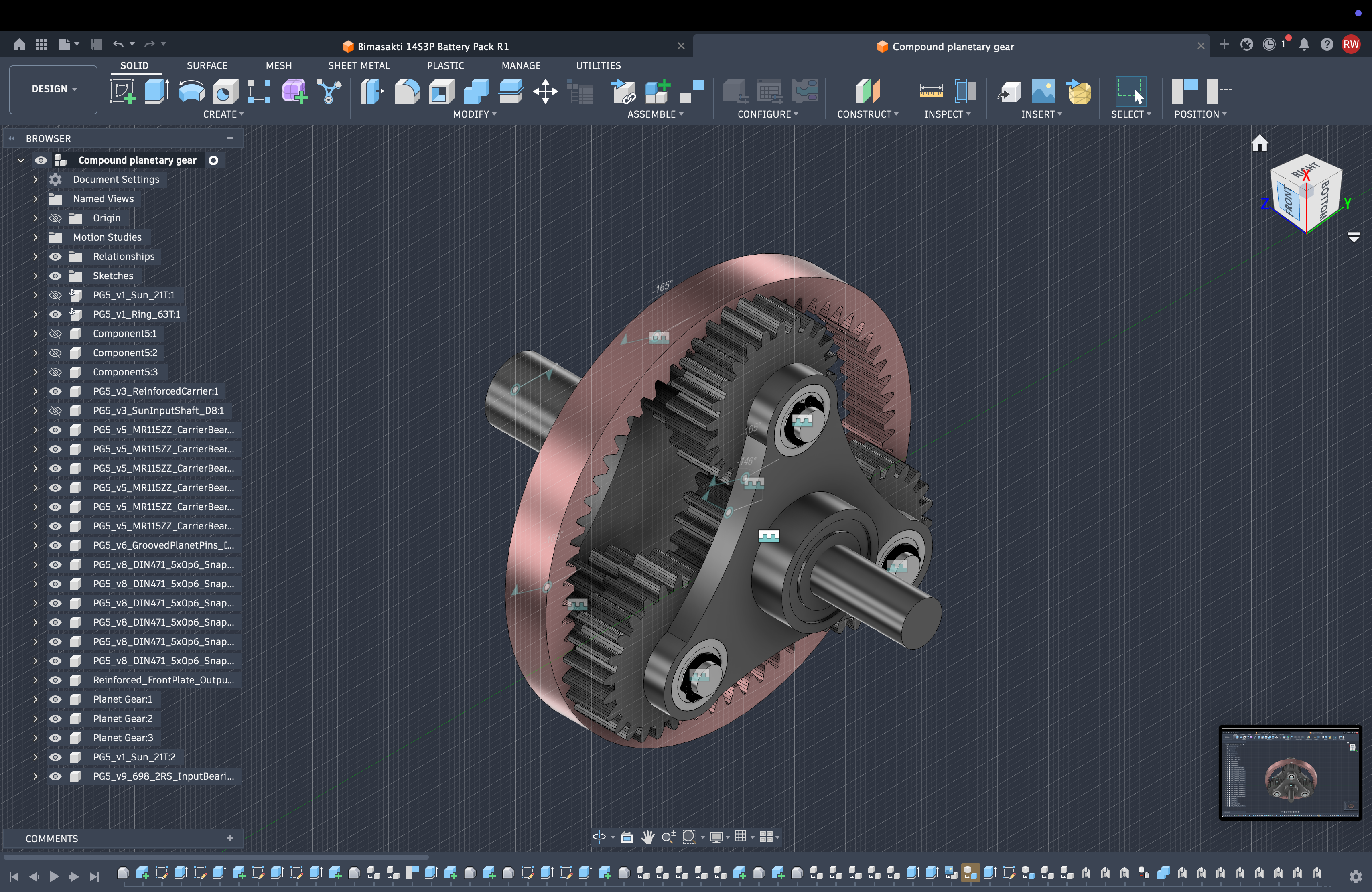Hide Planet Gear:2 component
This screenshot has height=892, width=1372.
[x=55, y=719]
